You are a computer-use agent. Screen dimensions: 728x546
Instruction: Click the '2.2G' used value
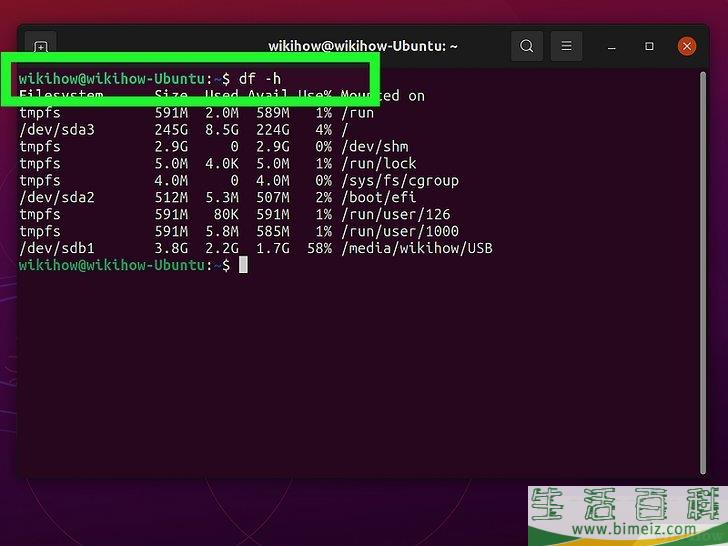point(222,248)
